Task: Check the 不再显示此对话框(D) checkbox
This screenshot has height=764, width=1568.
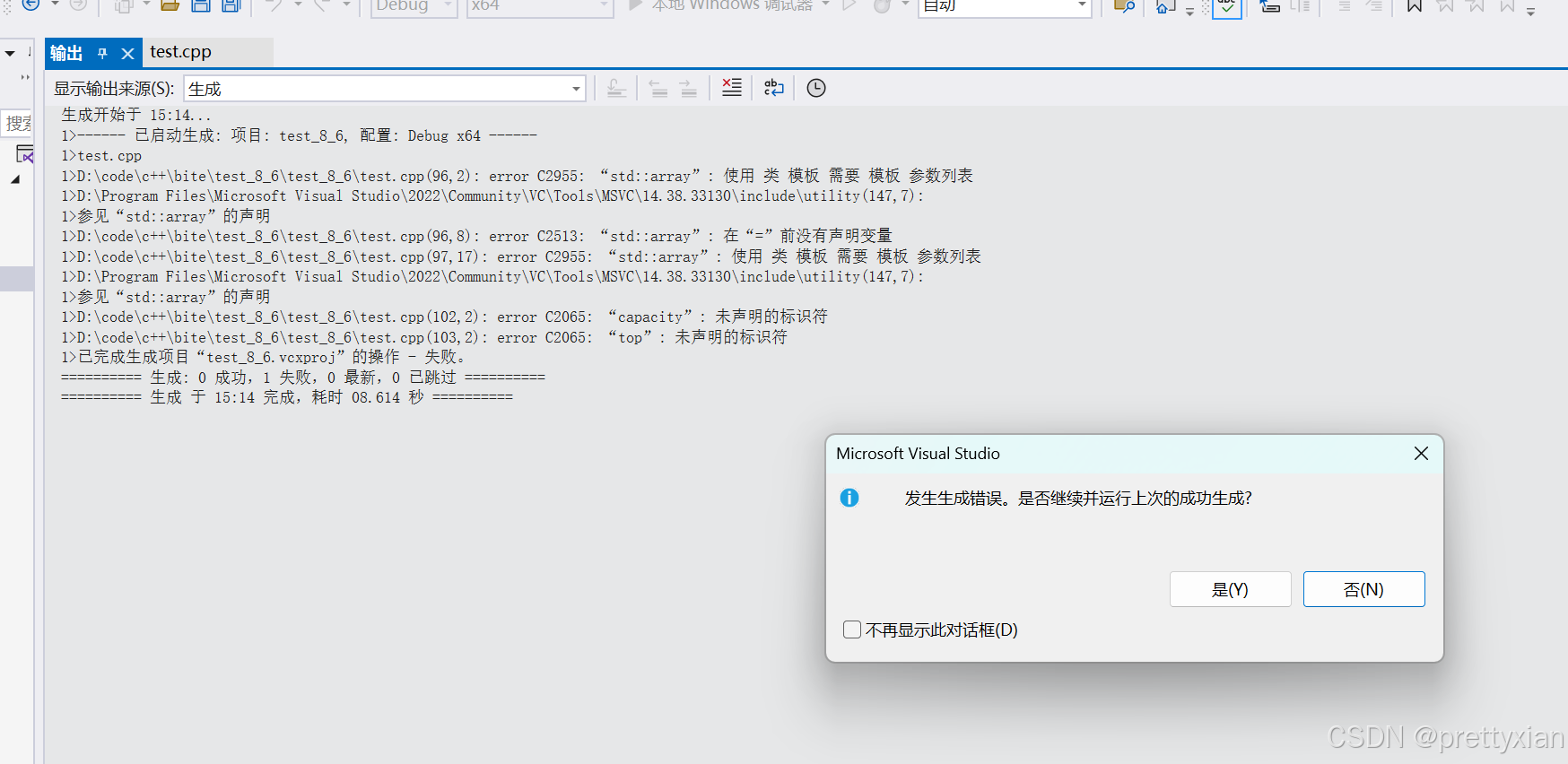Action: point(852,629)
